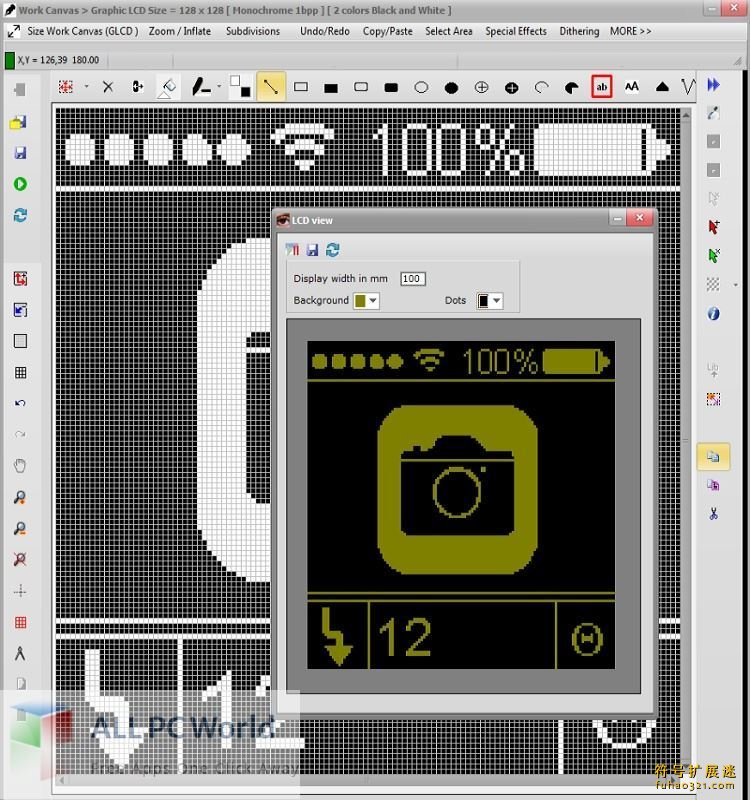Image resolution: width=750 pixels, height=800 pixels.
Task: Select the pencil draw tool
Action: [x=201, y=87]
